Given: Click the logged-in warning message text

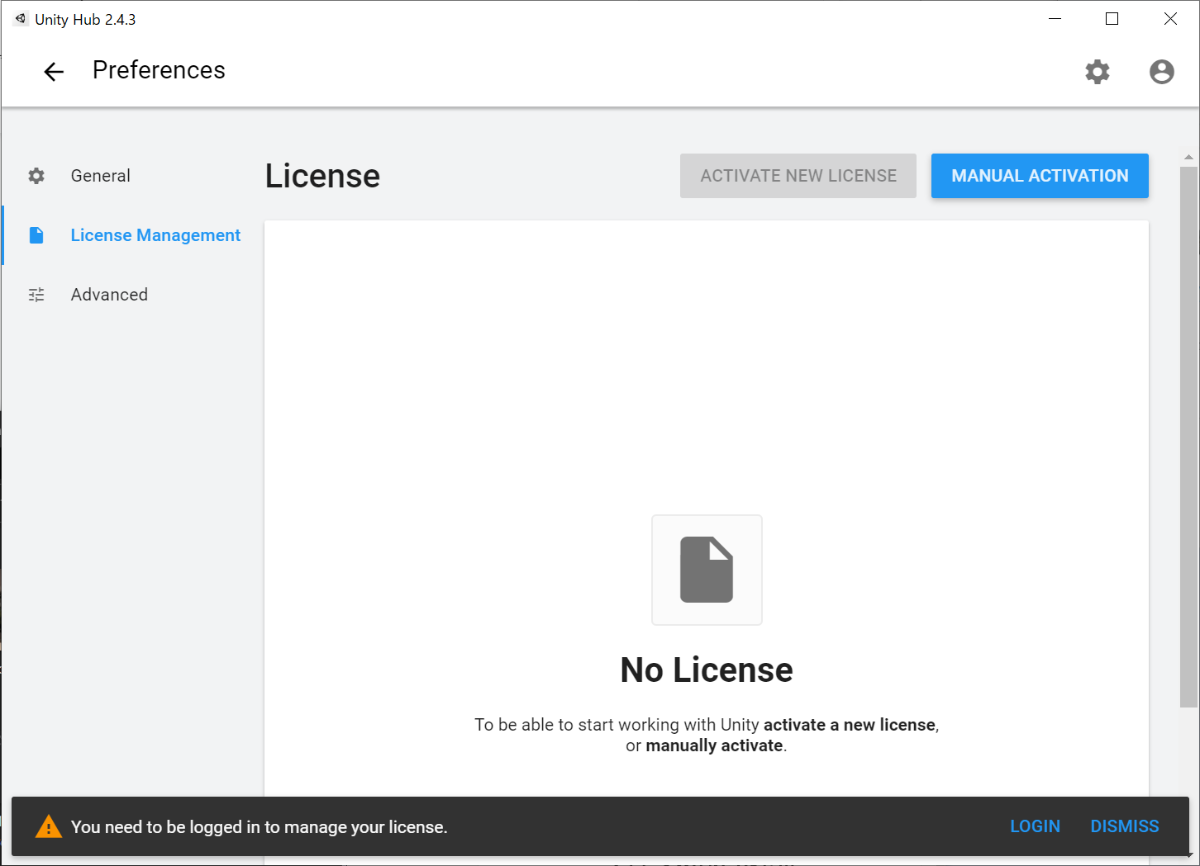Looking at the screenshot, I should point(259,827).
